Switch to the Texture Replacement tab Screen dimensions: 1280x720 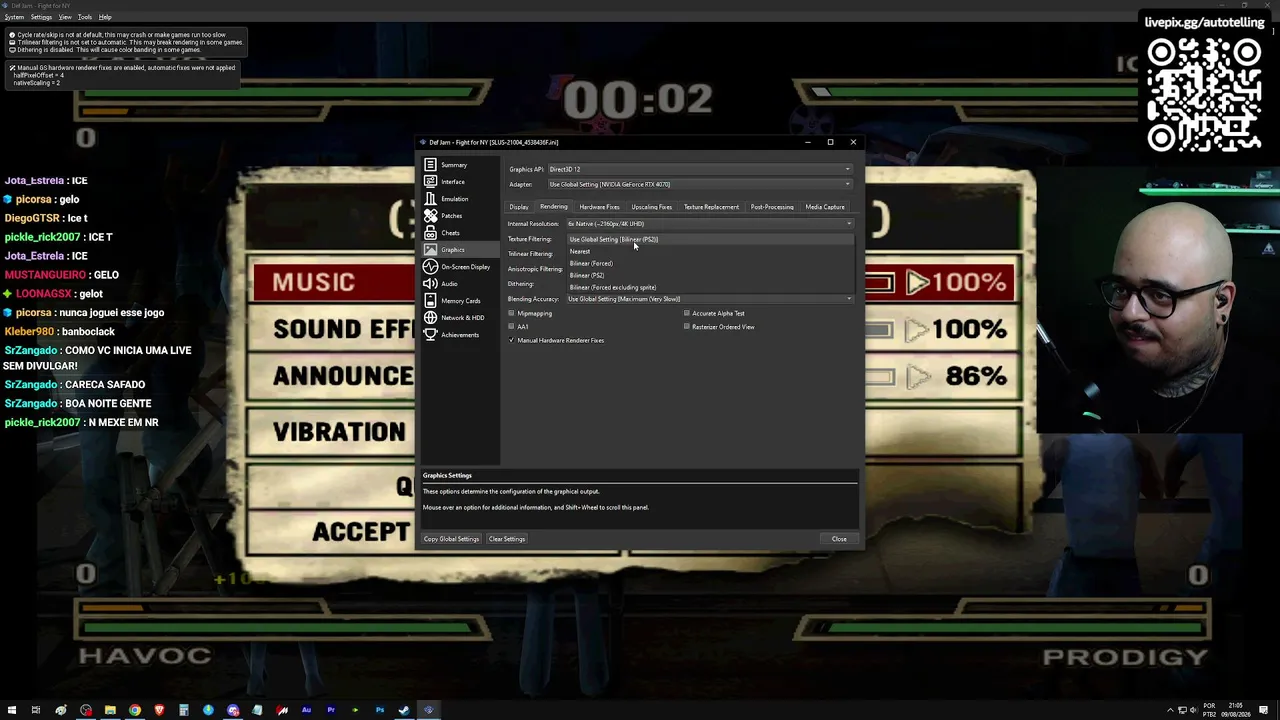coord(712,207)
